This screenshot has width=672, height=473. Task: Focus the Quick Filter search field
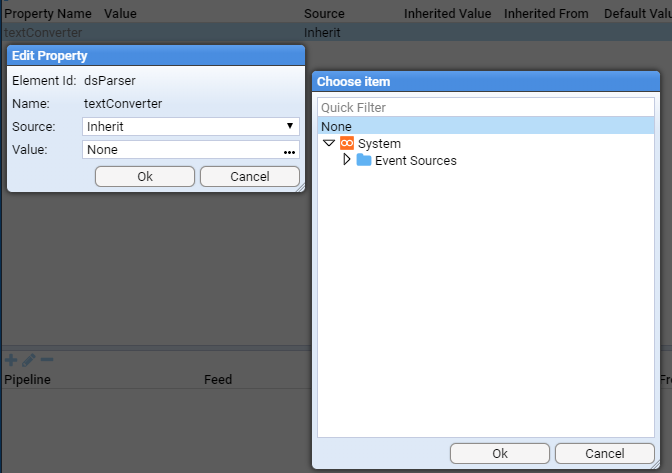point(490,107)
